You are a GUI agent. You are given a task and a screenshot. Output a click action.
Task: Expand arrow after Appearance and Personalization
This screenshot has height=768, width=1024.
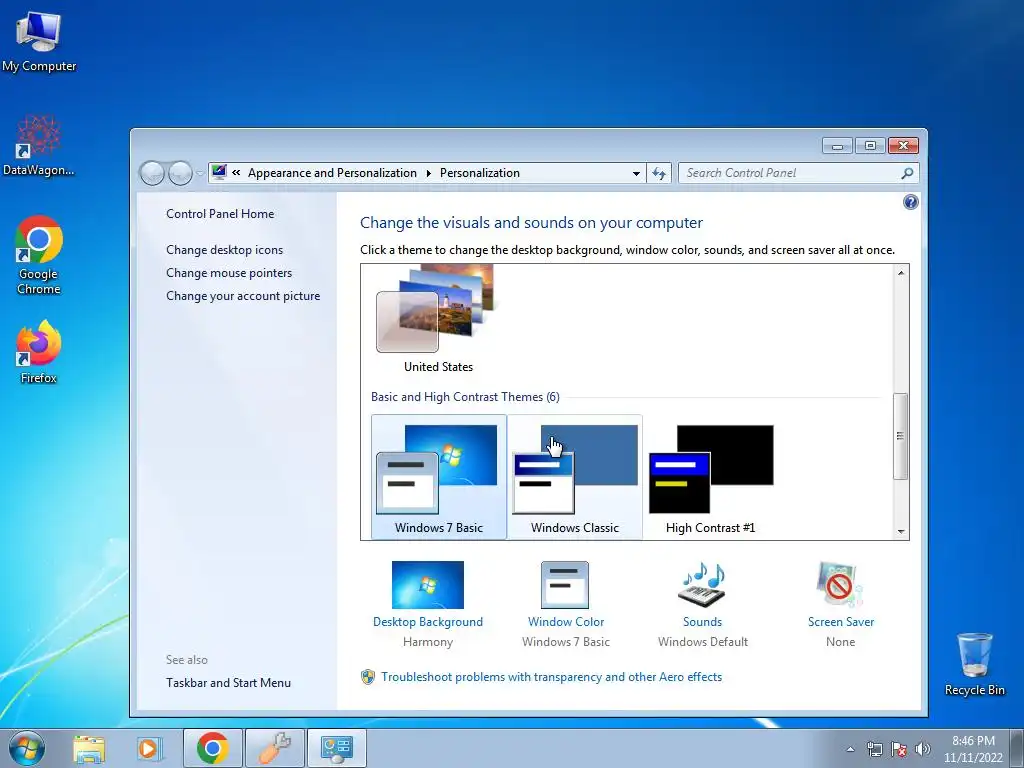click(x=428, y=173)
